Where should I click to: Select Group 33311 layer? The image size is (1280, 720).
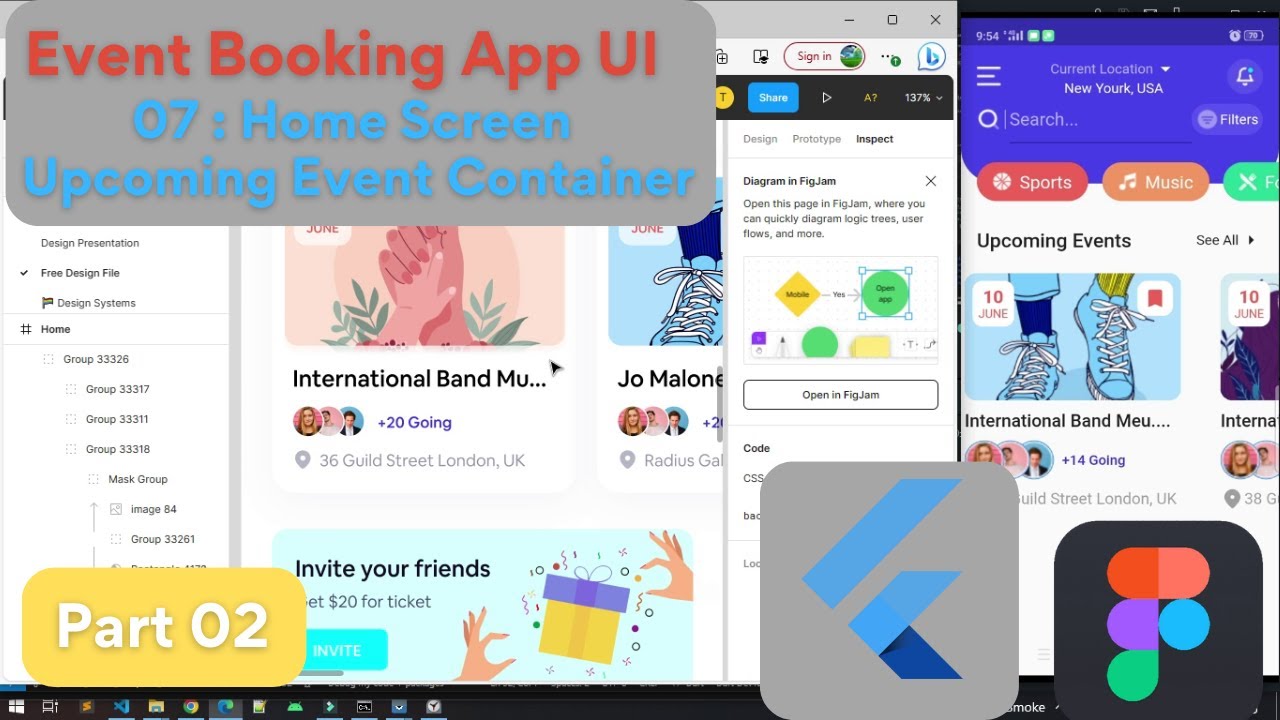[116, 419]
